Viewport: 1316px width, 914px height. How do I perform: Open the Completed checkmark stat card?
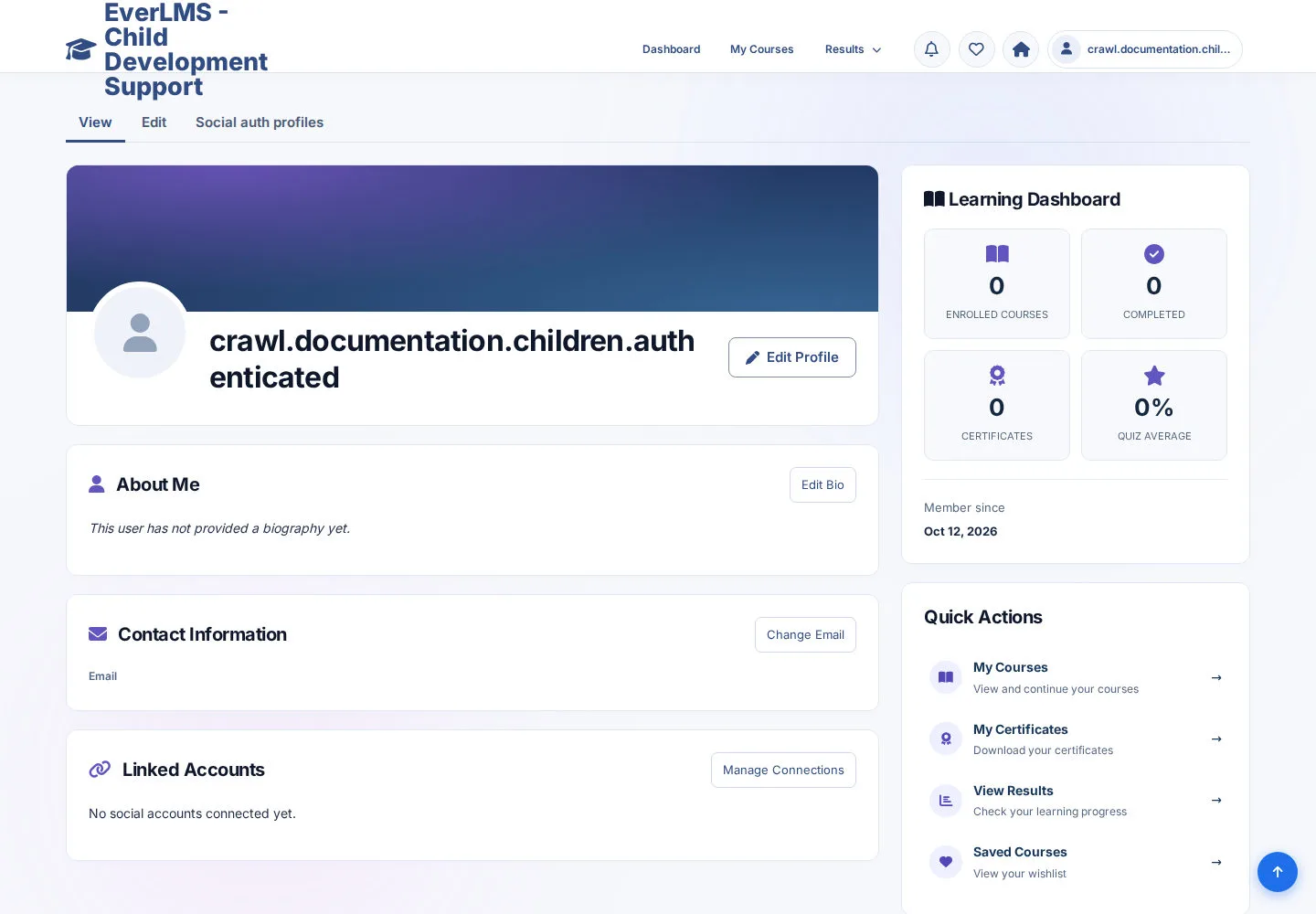[1154, 284]
